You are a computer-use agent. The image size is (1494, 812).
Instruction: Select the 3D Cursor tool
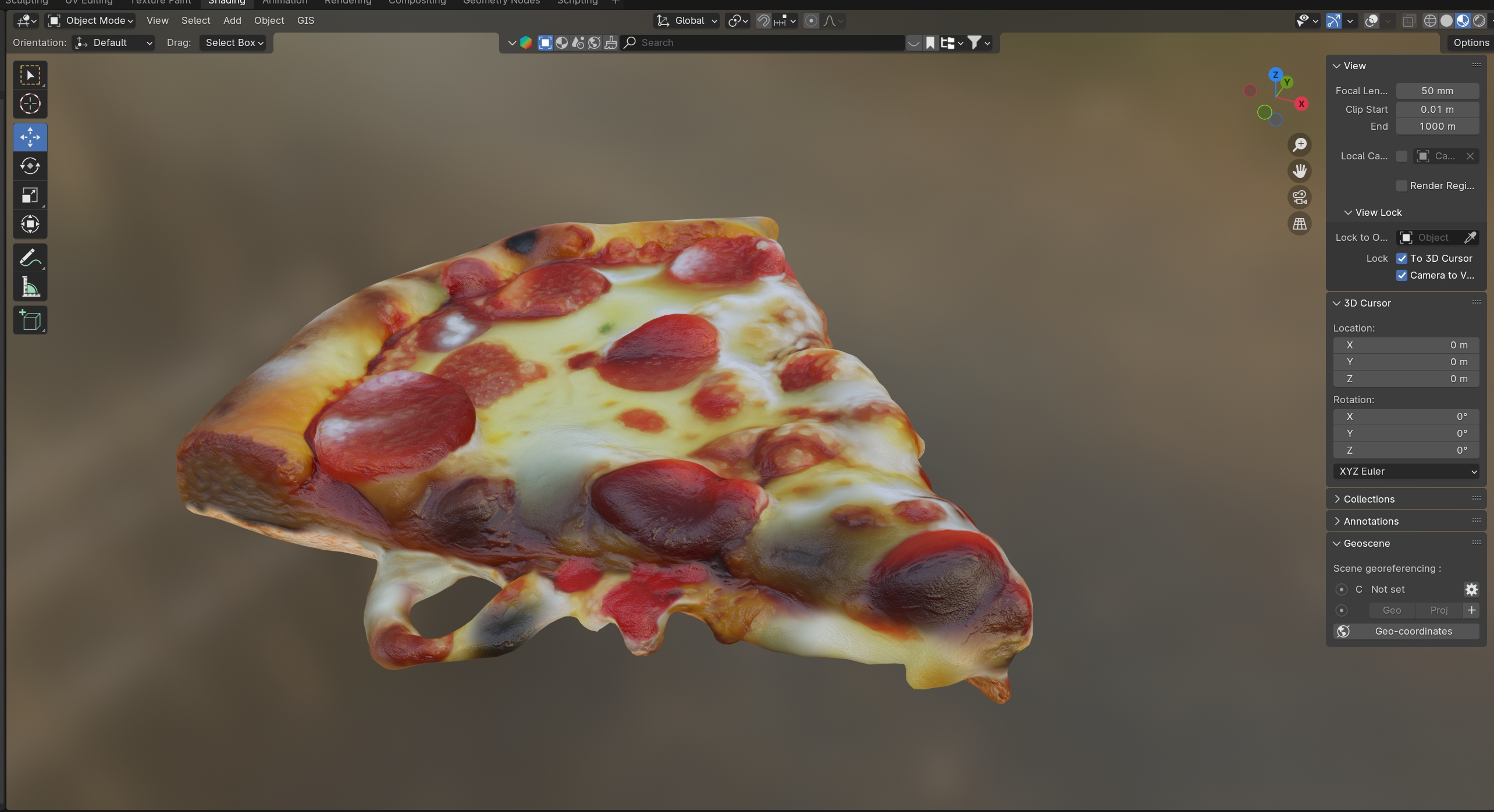click(x=30, y=104)
